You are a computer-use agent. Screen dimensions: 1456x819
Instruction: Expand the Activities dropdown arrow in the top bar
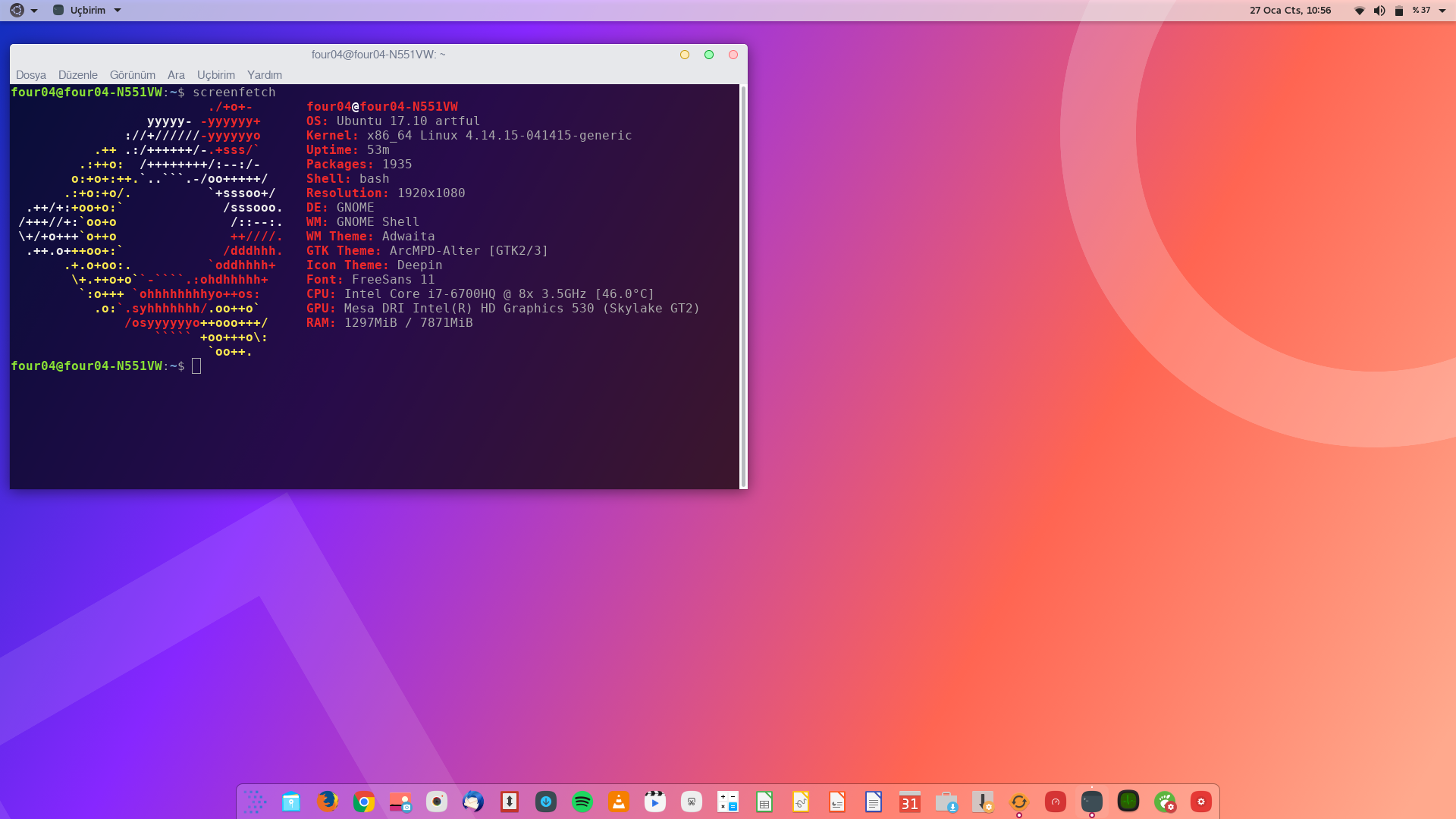(x=34, y=11)
